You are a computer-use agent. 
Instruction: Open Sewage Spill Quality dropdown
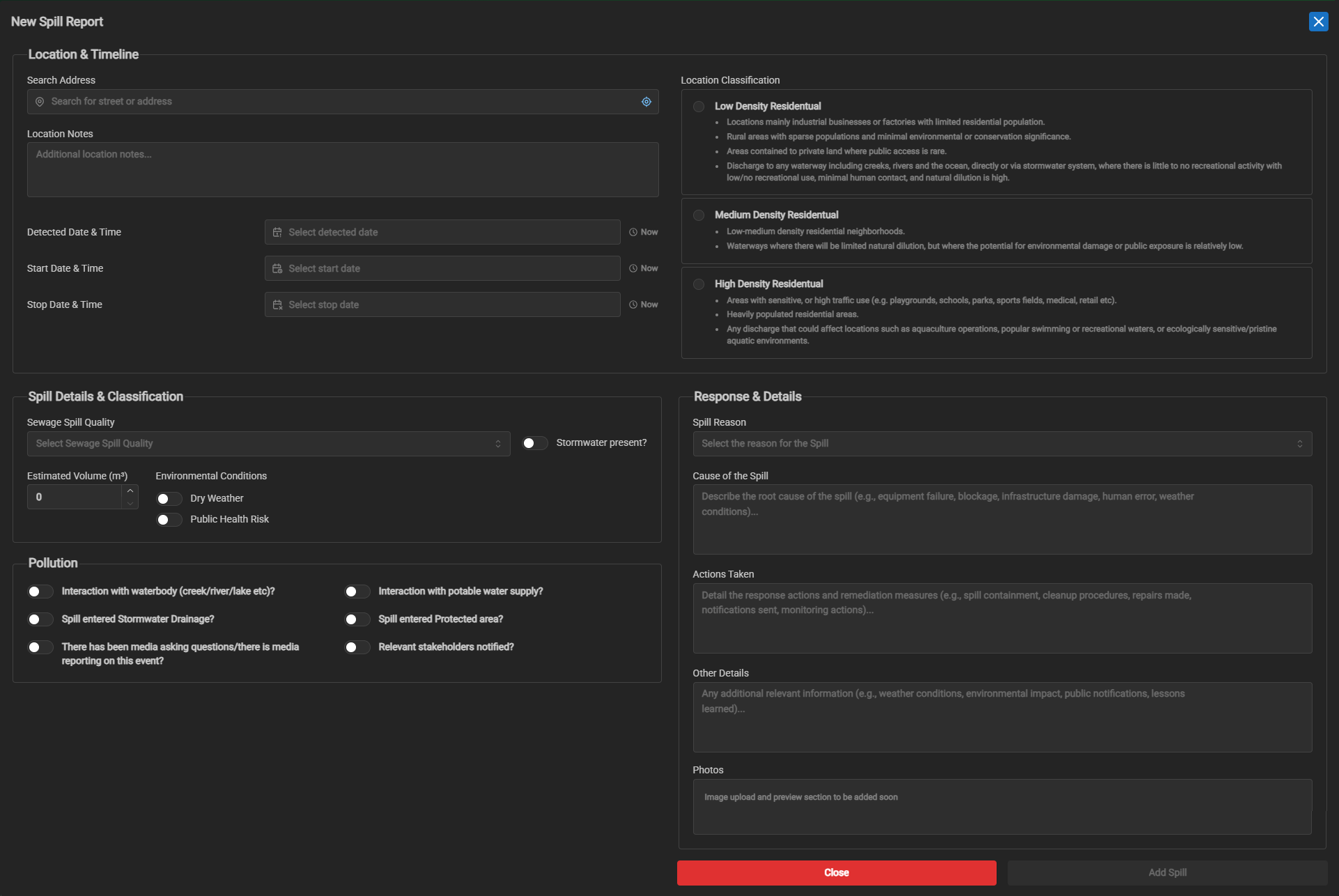click(x=268, y=444)
